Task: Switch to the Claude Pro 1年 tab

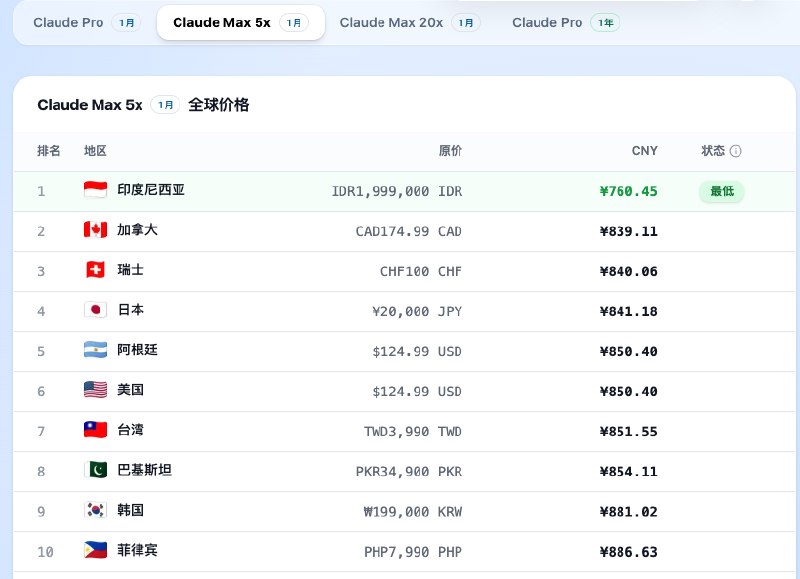Action: coord(566,23)
